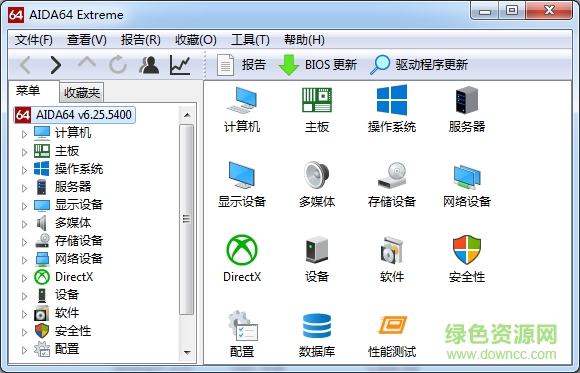The image size is (580, 373).
Task: Click the 报告 report button
Action: 242,65
